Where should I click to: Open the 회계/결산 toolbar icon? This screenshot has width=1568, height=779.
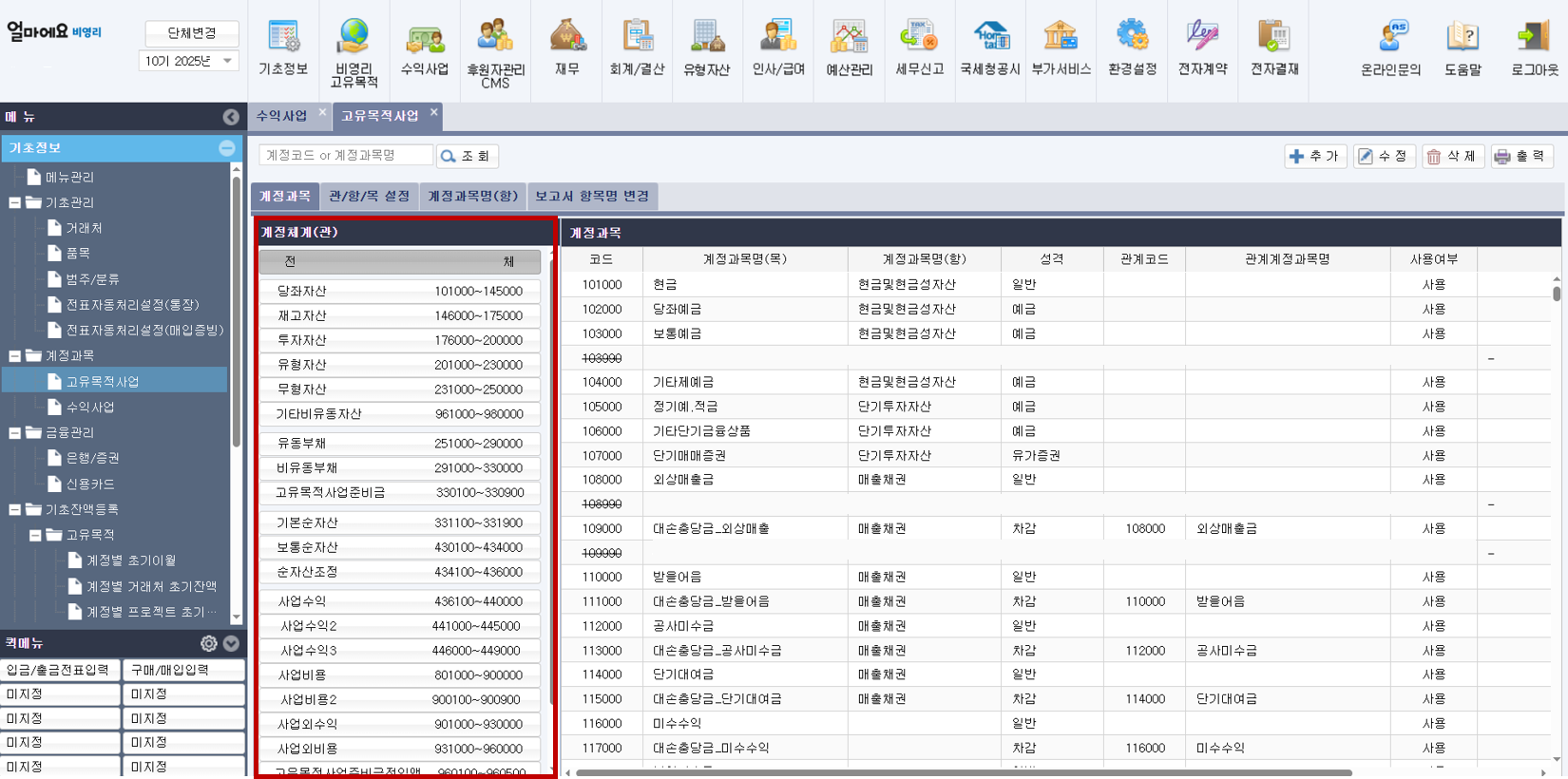point(637,47)
